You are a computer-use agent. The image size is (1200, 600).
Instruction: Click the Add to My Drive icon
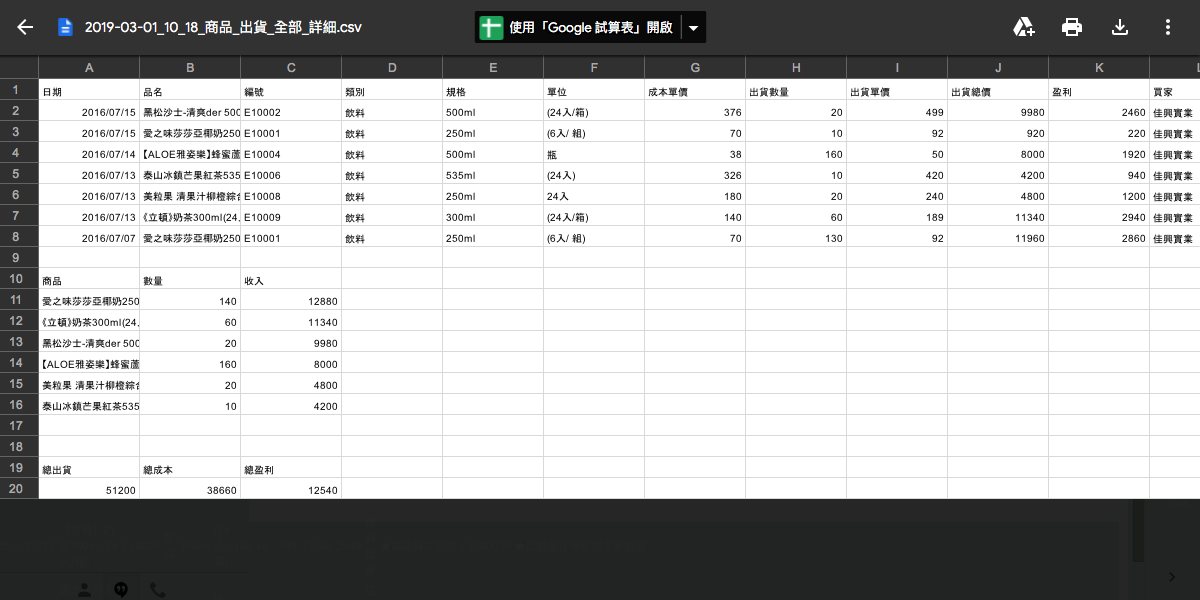click(x=1023, y=27)
